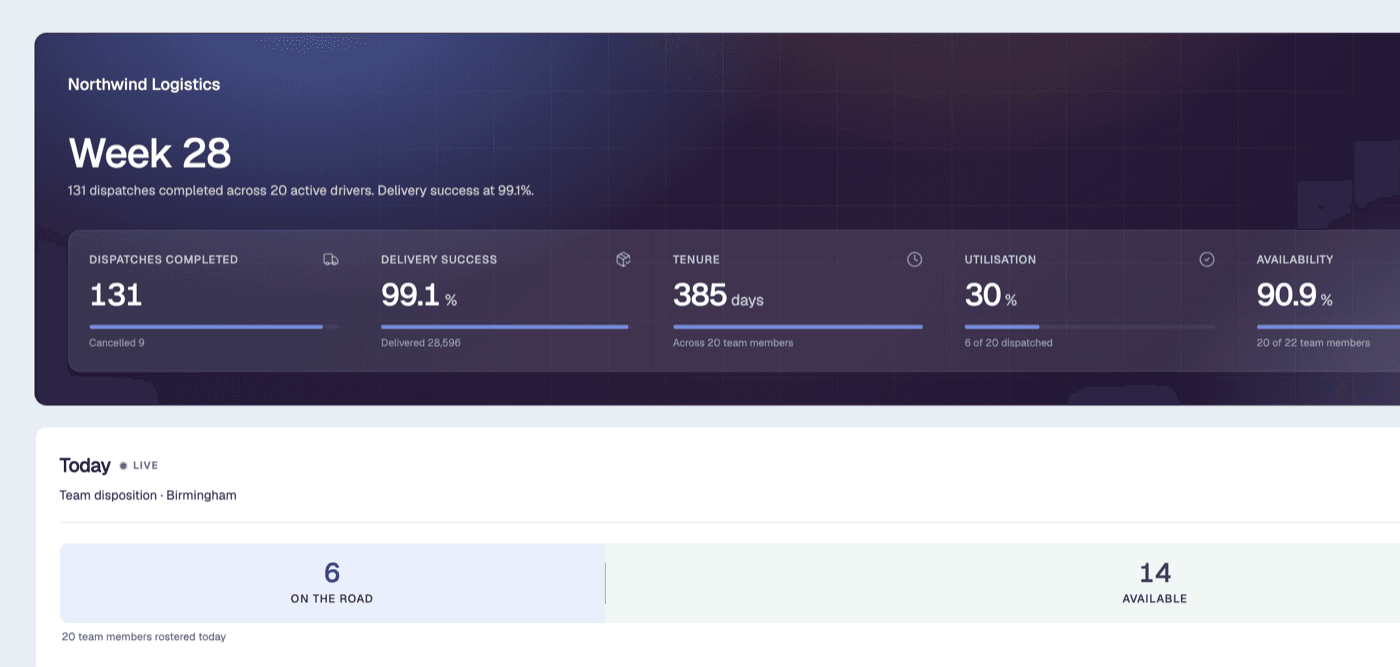The image size is (1400, 667).
Task: Click the truck icon in Dispatches Completed card
Action: click(331, 259)
